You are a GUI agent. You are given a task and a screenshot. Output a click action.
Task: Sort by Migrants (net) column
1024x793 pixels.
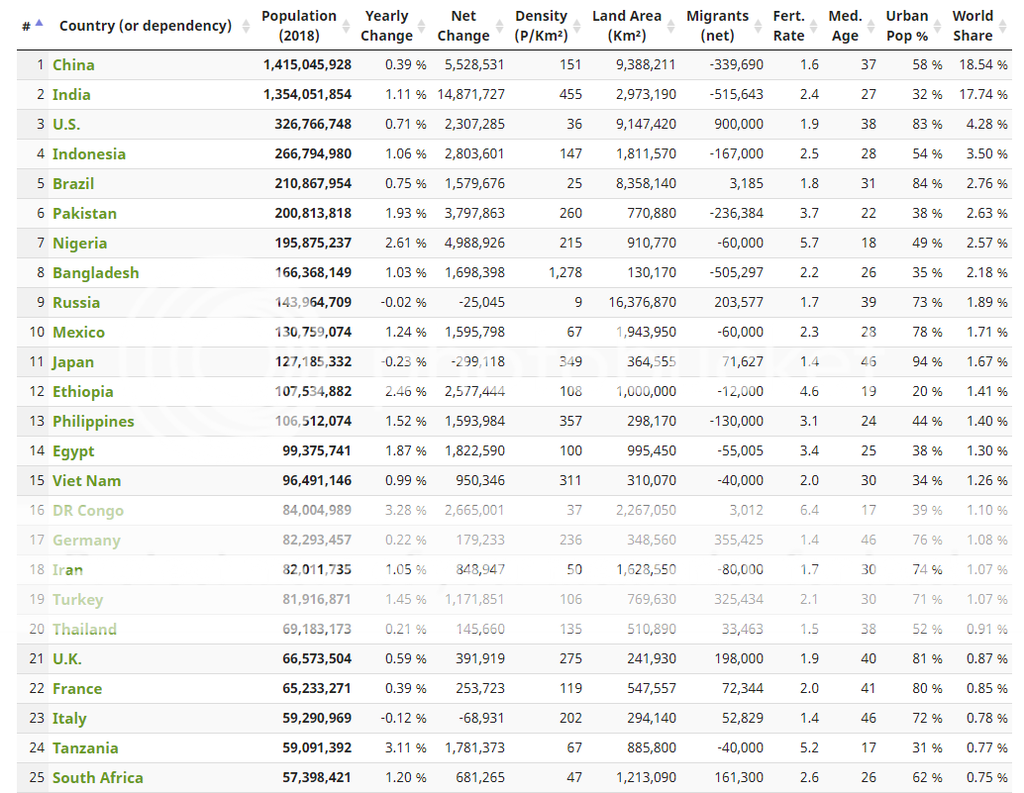717,26
